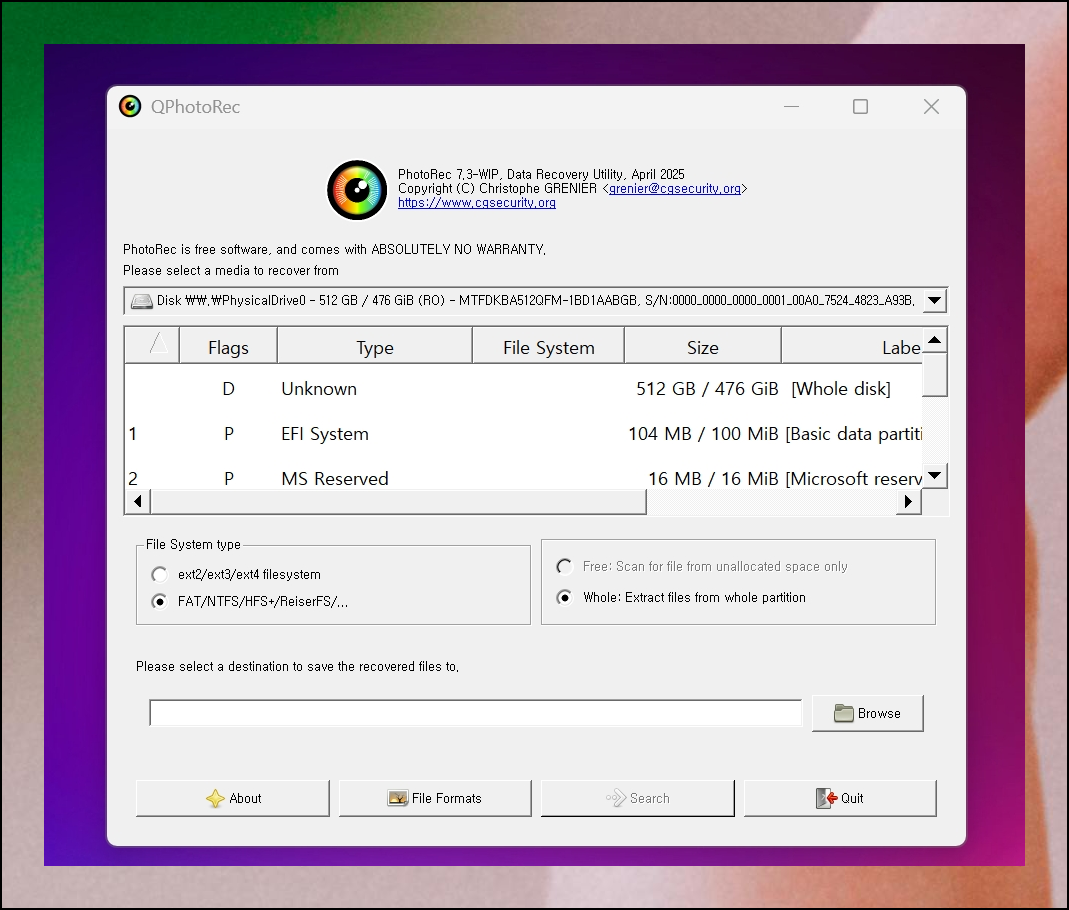Click the Search button
The height and width of the screenshot is (910, 1069).
[x=637, y=798]
